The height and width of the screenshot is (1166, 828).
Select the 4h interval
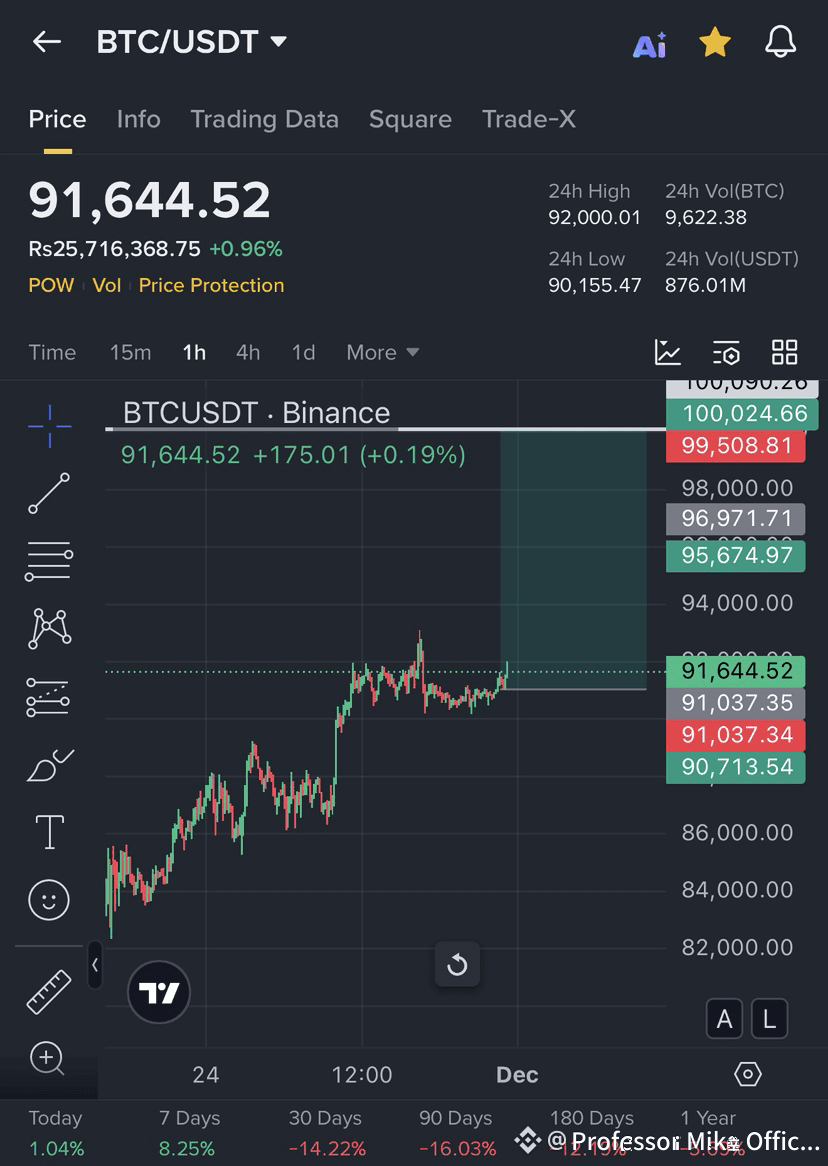point(248,352)
